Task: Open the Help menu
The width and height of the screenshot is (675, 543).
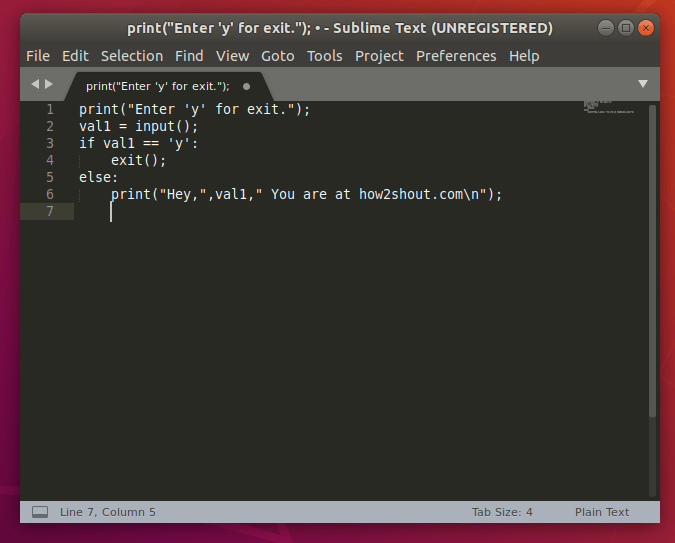Action: point(524,56)
